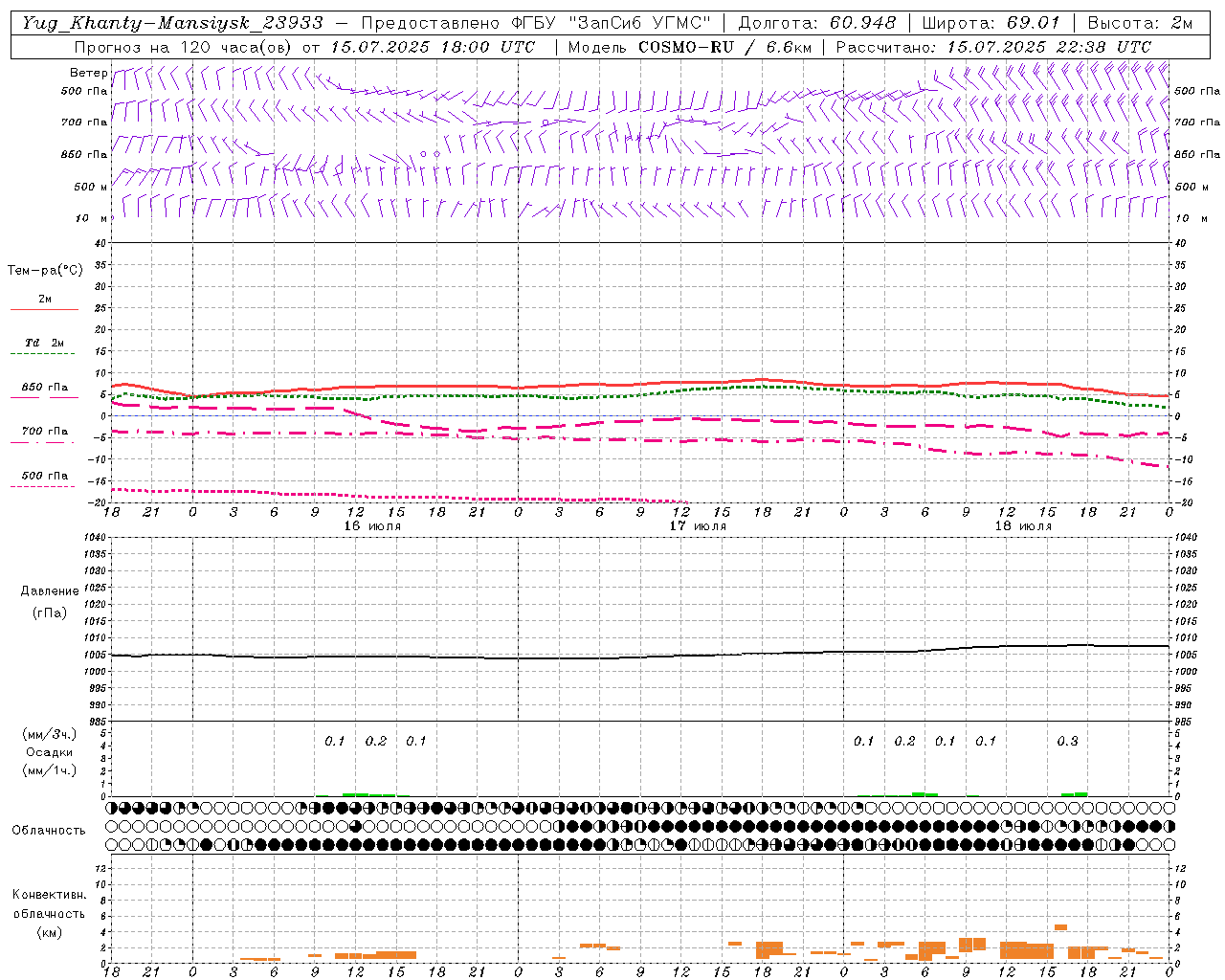Click the Рассчитано: 15.07.2025 22:38 UTC timestamp
Screen dimensions: 1225x980
[993, 47]
